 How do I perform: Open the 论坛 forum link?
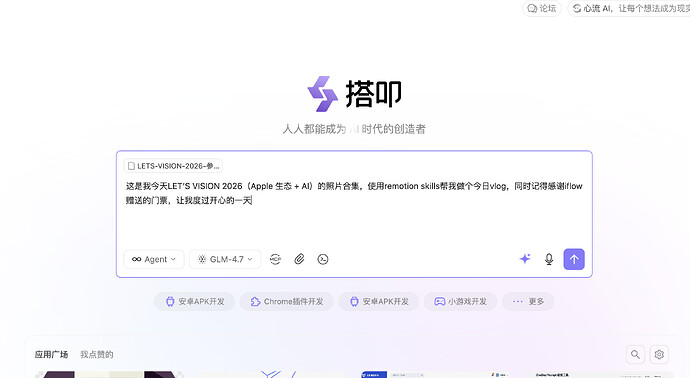(542, 8)
